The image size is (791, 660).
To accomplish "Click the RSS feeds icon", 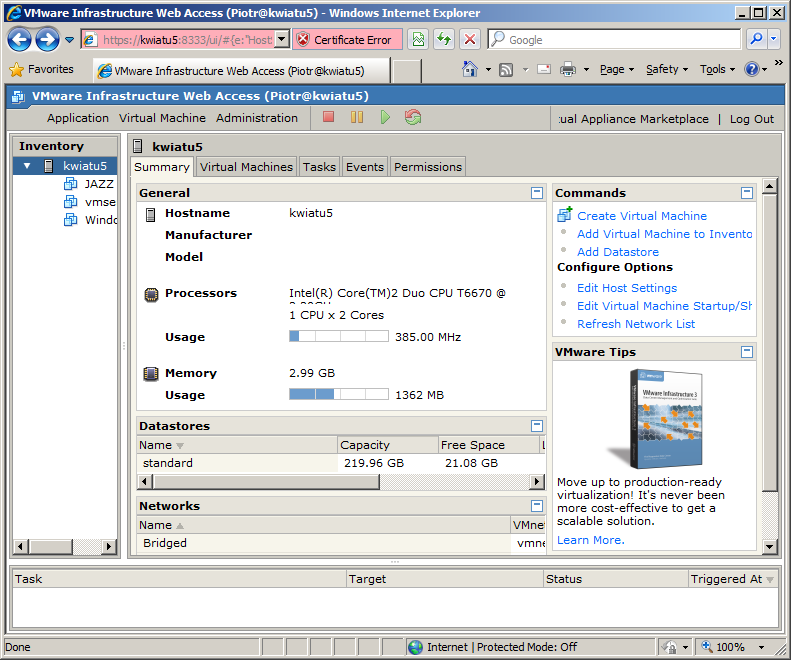I will pos(506,70).
